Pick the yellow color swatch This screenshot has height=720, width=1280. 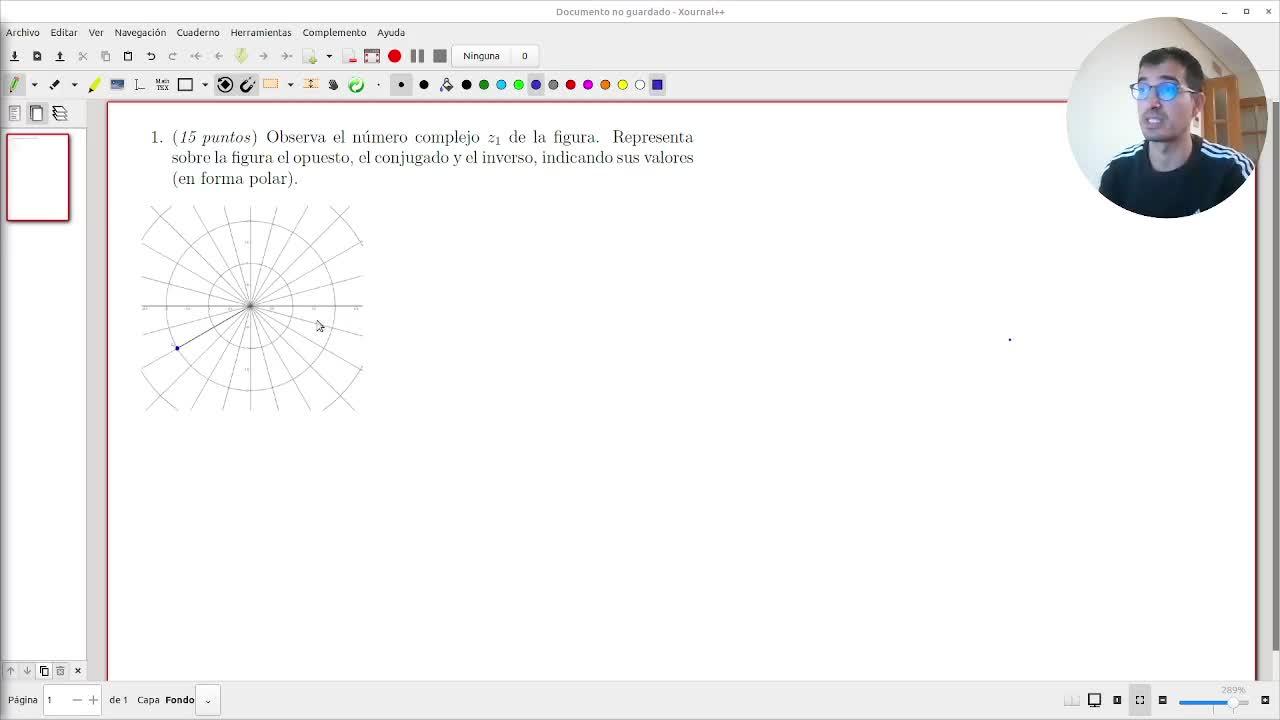pyautogui.click(x=622, y=85)
